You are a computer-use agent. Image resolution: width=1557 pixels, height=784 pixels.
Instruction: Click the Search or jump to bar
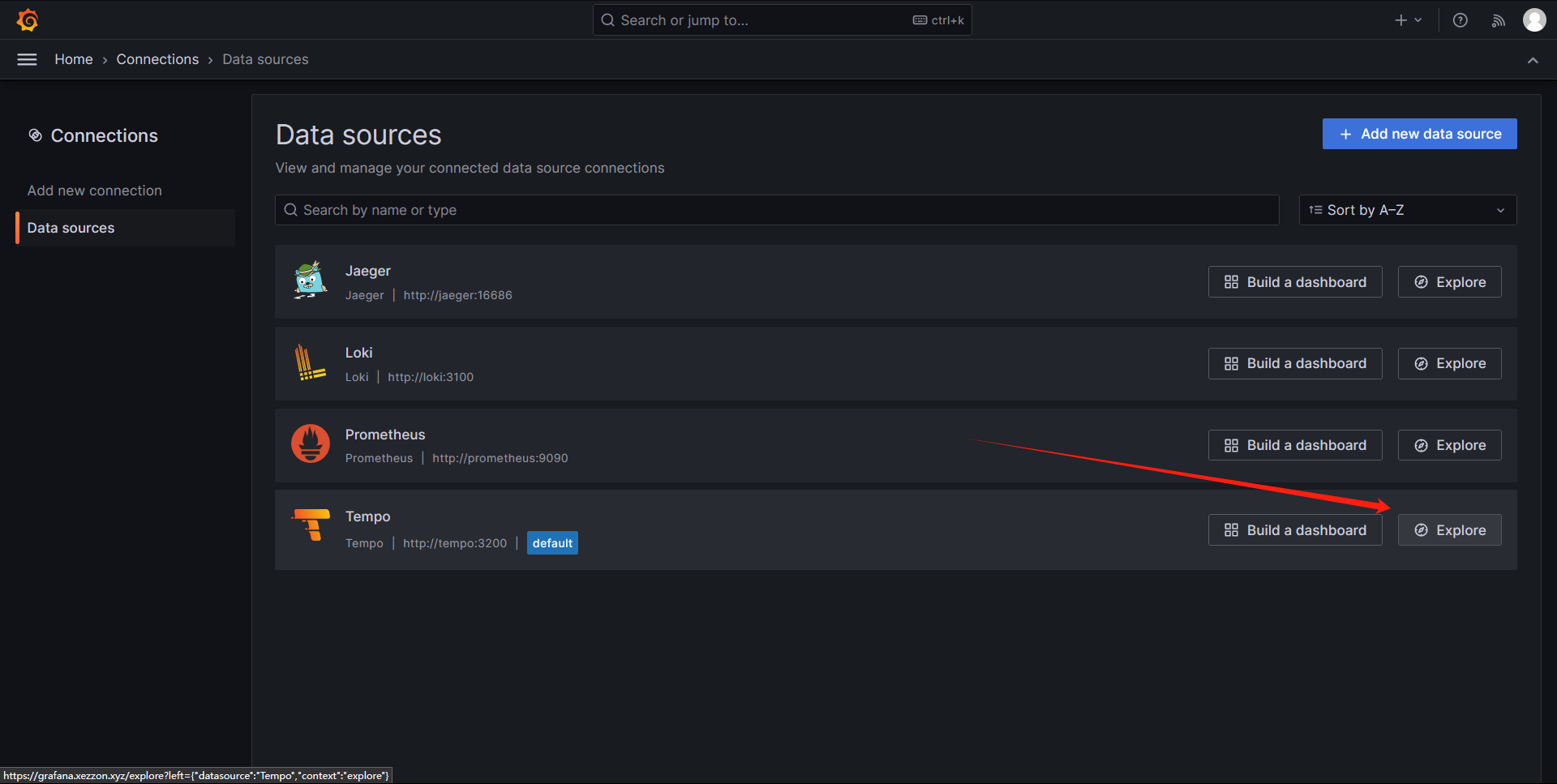pyautogui.click(x=762, y=20)
